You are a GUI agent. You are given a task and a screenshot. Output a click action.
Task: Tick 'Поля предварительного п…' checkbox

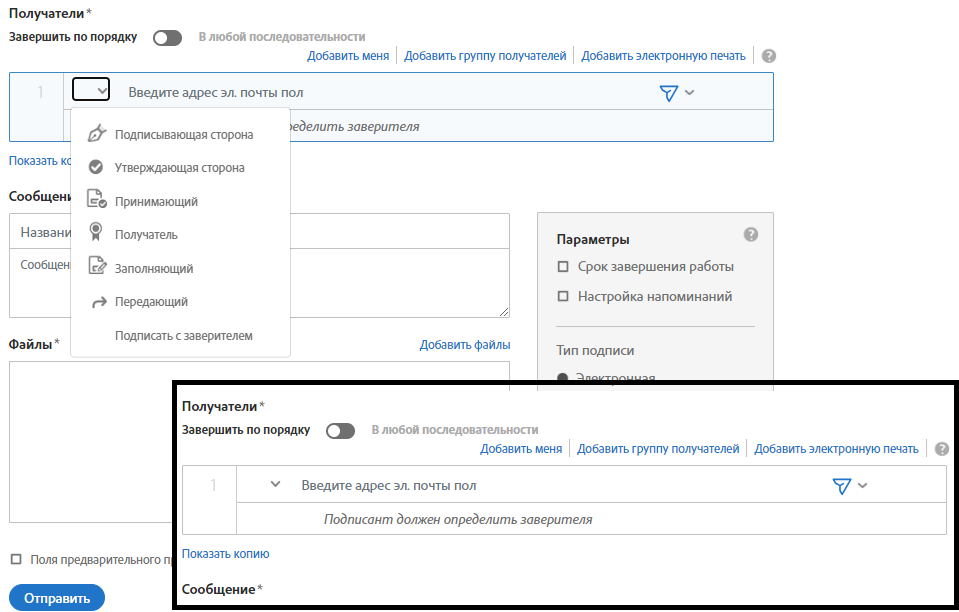tap(17, 559)
